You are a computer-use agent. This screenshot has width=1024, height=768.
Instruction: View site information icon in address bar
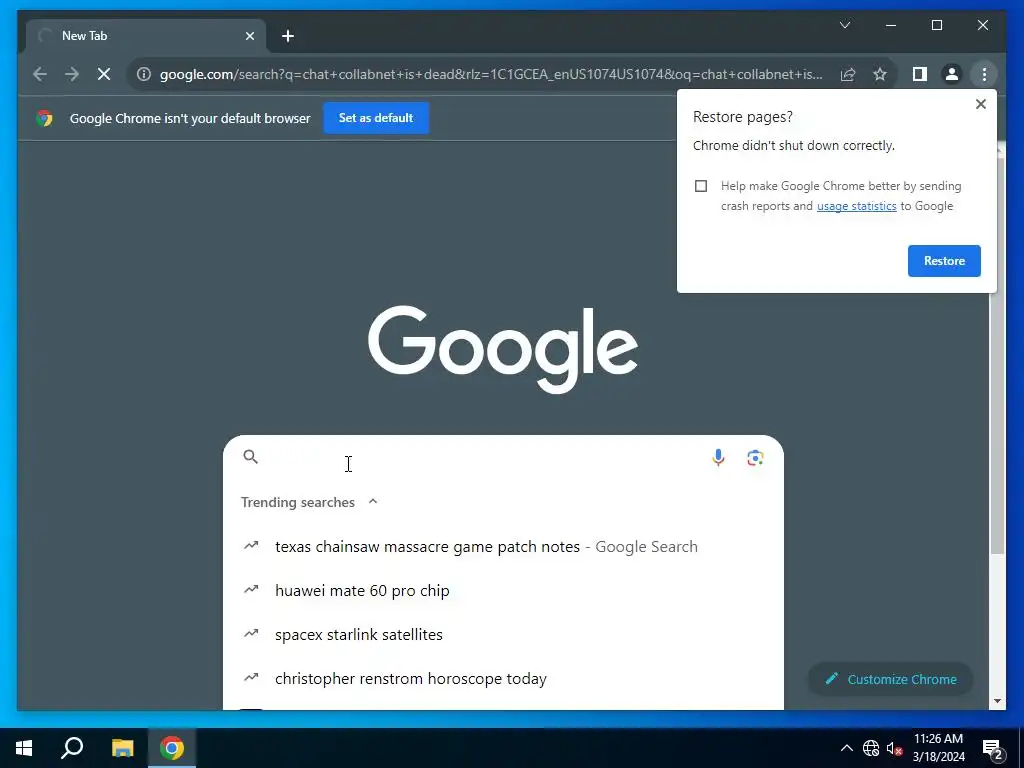144,74
